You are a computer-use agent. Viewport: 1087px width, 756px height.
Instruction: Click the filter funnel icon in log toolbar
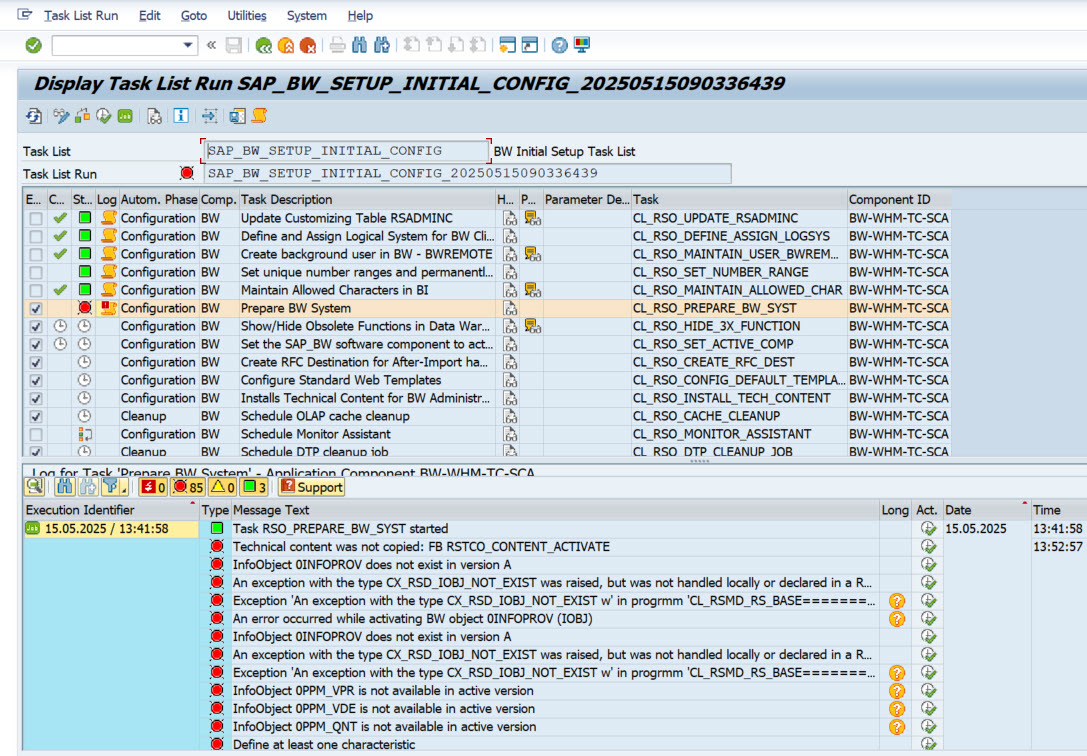coord(110,487)
